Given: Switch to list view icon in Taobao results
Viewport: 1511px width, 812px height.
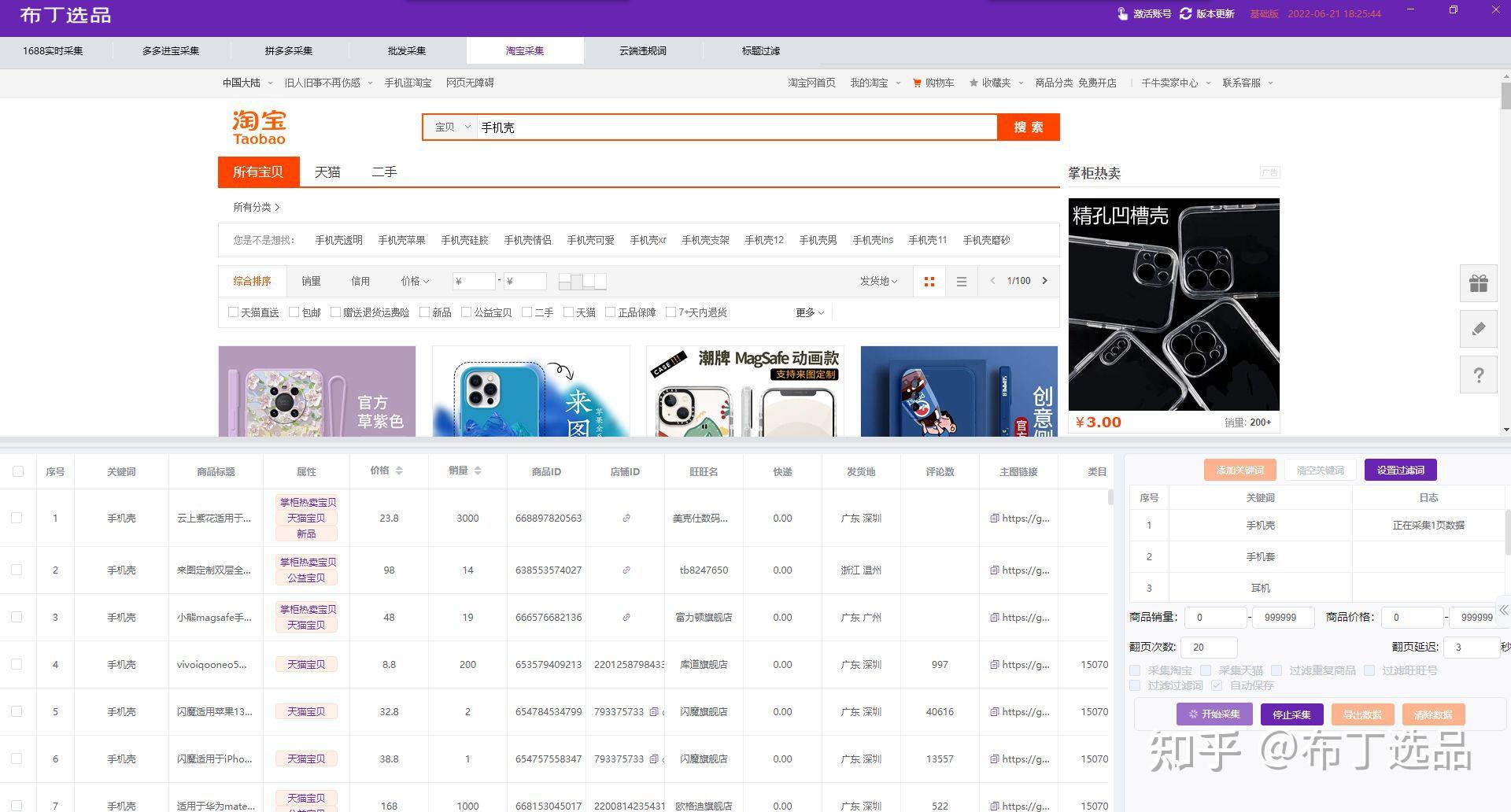Looking at the screenshot, I should 961,281.
